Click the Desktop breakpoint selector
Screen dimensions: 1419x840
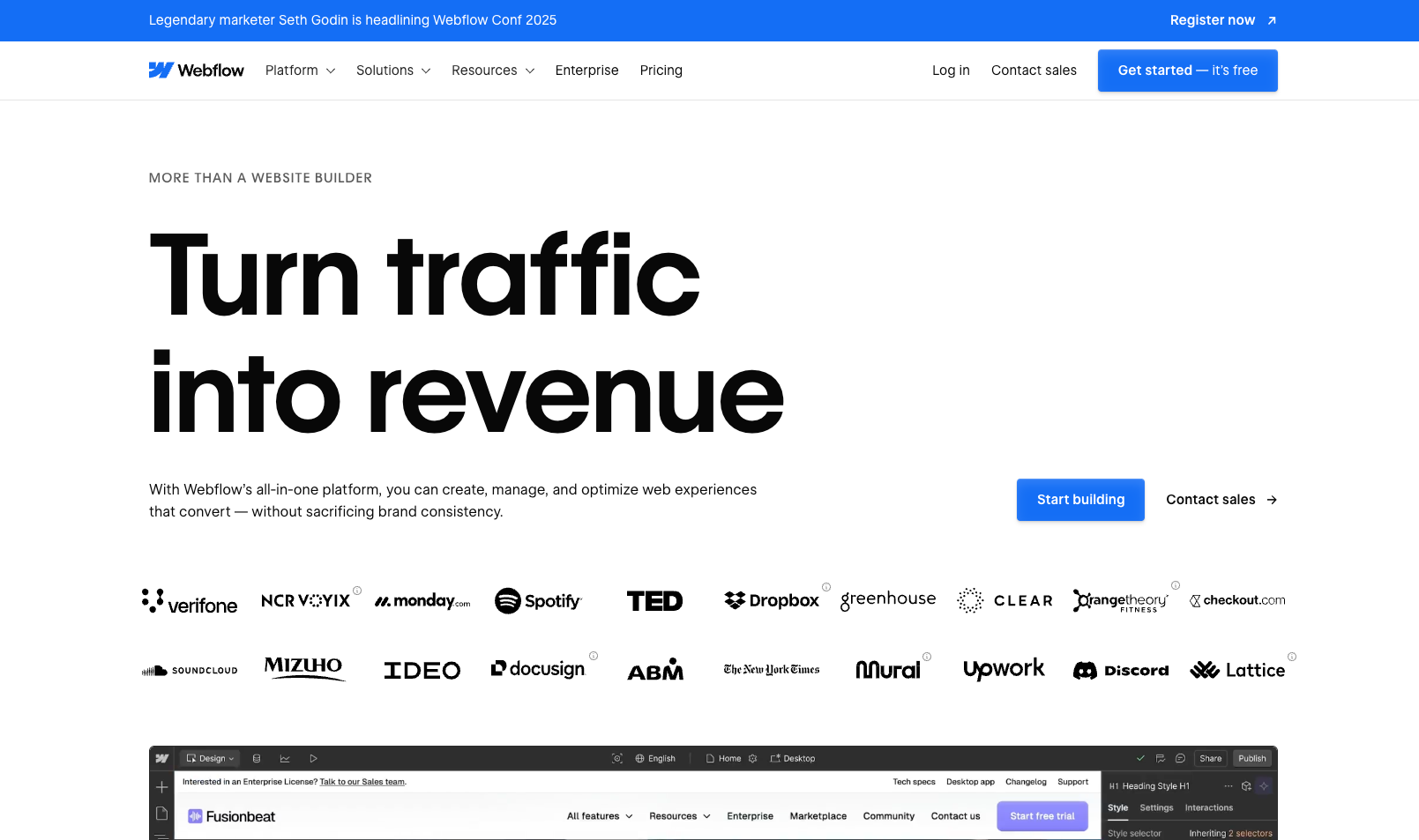click(x=792, y=759)
